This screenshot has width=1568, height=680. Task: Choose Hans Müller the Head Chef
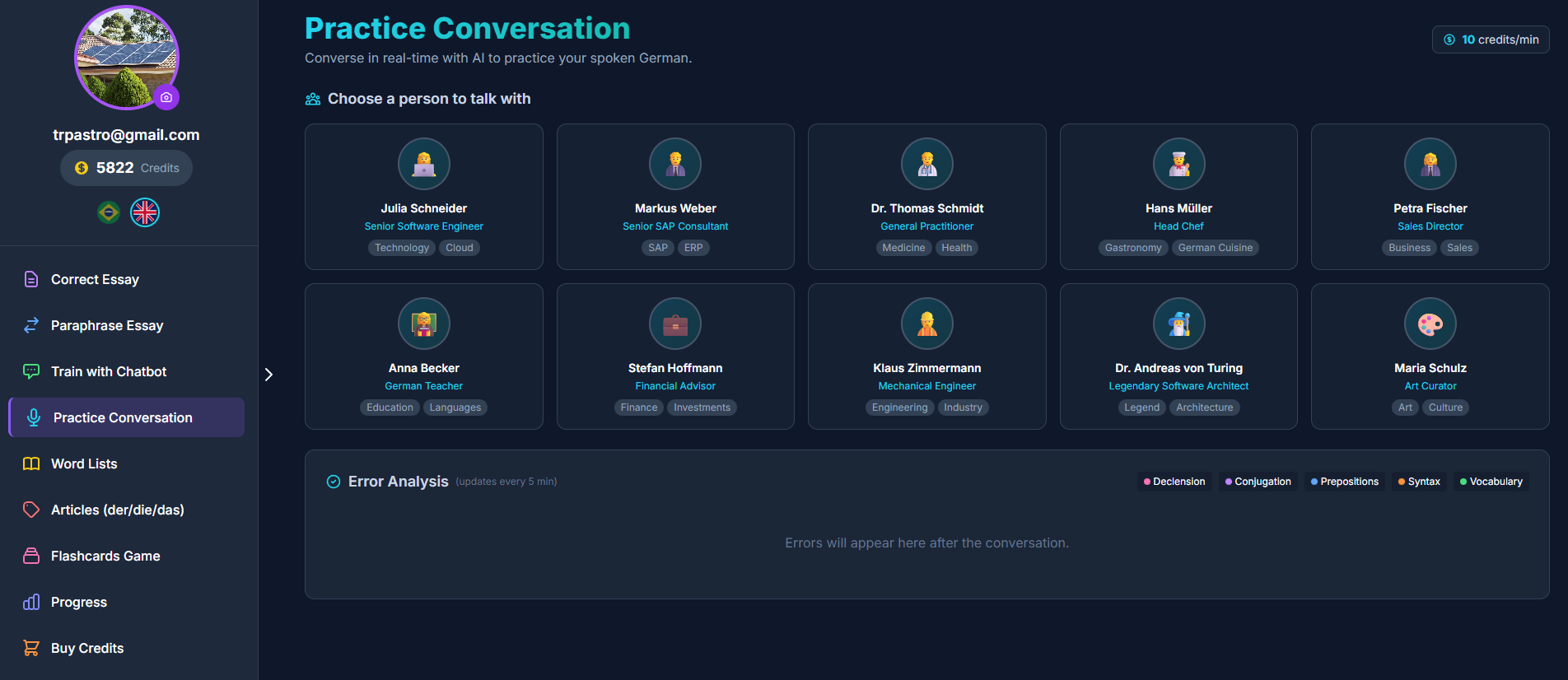[x=1178, y=198]
